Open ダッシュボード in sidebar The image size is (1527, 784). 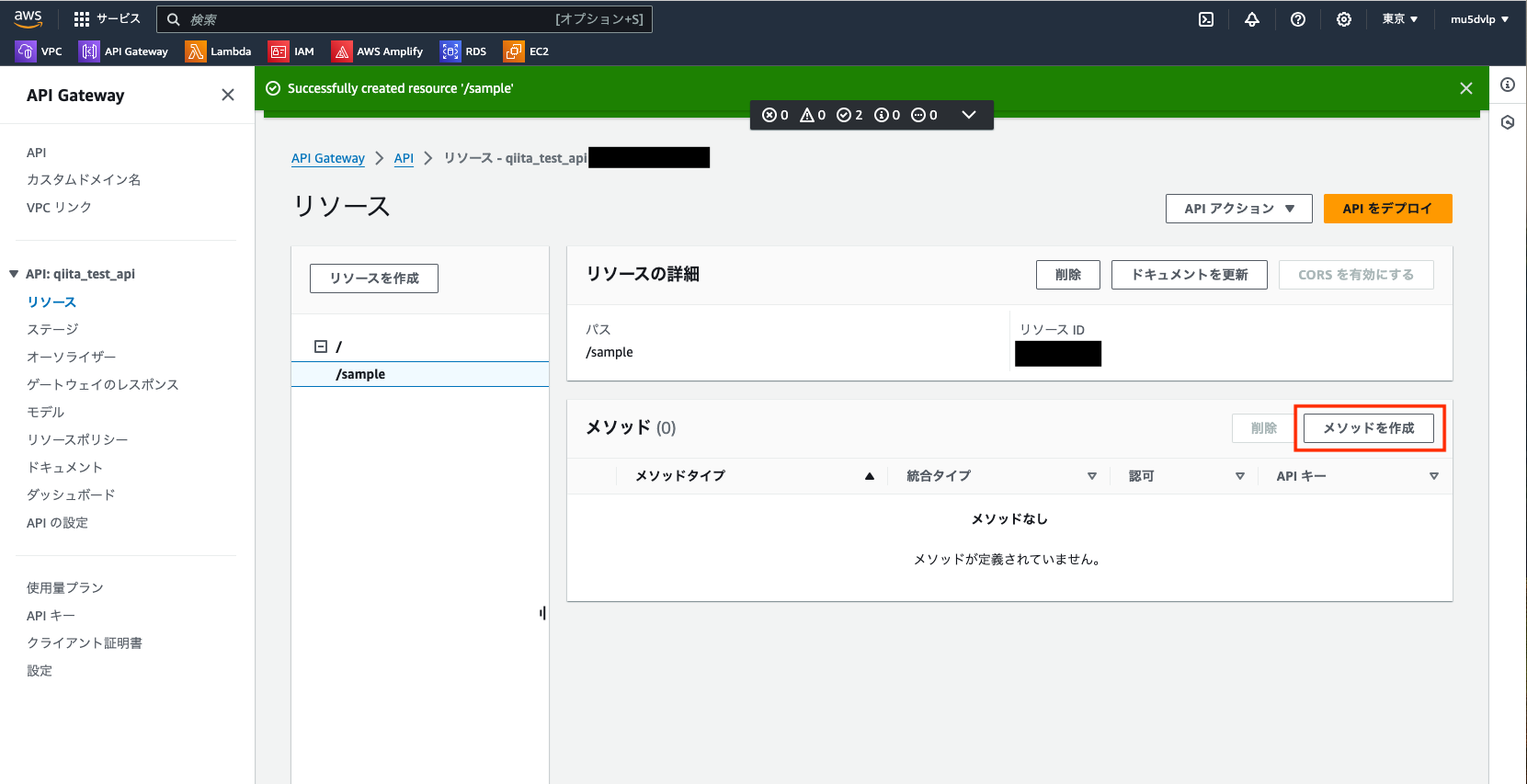pos(71,494)
